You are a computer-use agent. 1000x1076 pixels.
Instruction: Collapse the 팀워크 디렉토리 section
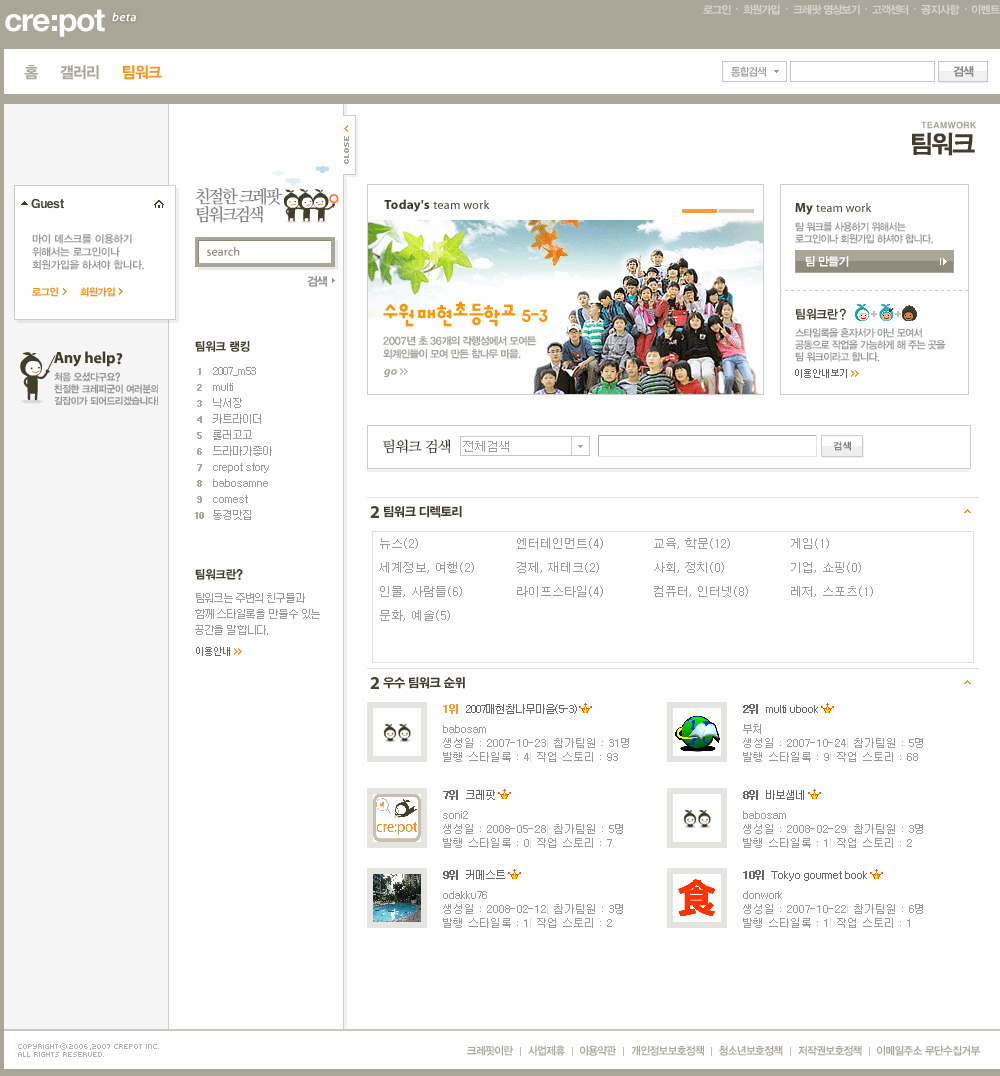click(x=967, y=512)
